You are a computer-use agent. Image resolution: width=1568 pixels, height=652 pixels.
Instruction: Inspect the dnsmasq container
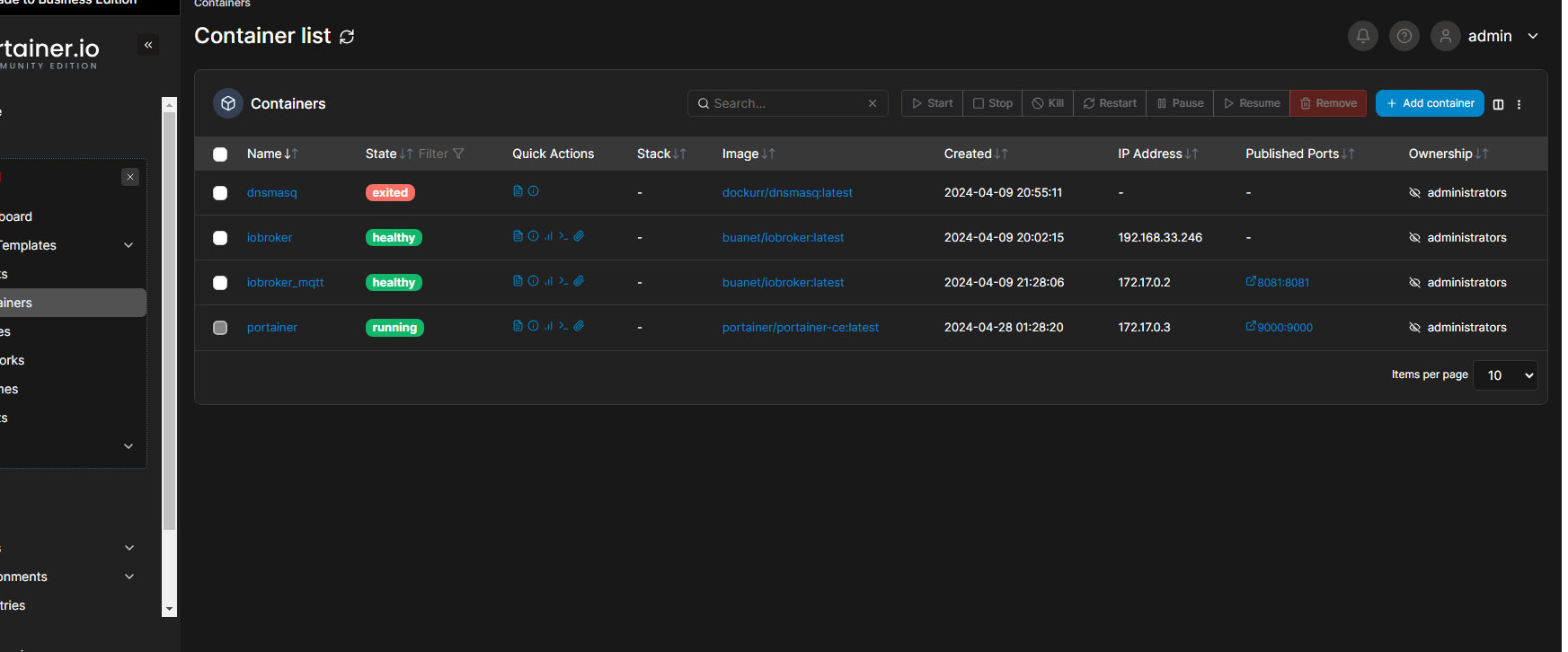click(x=534, y=191)
